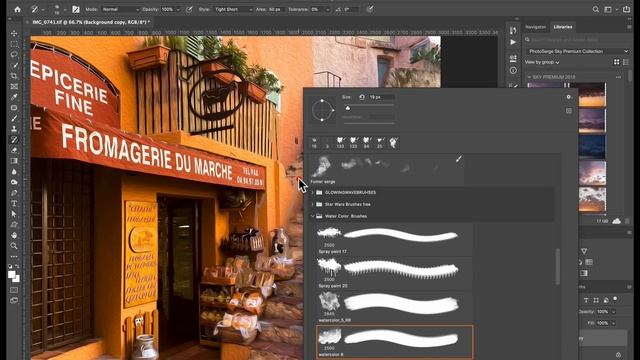Screen dimensions: 640x360
Task: Click the Home icon in options bar
Action: coord(18,9)
